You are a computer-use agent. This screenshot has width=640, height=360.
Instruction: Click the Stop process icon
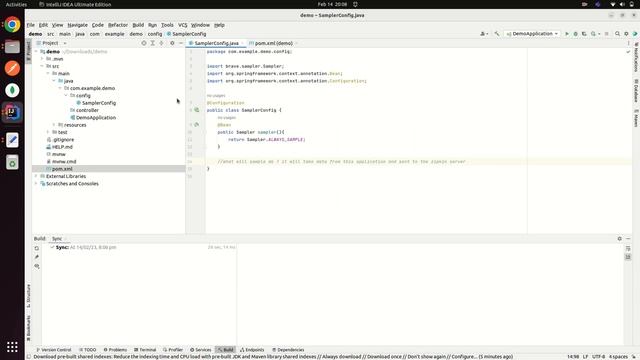pyautogui.click(x=607, y=34)
